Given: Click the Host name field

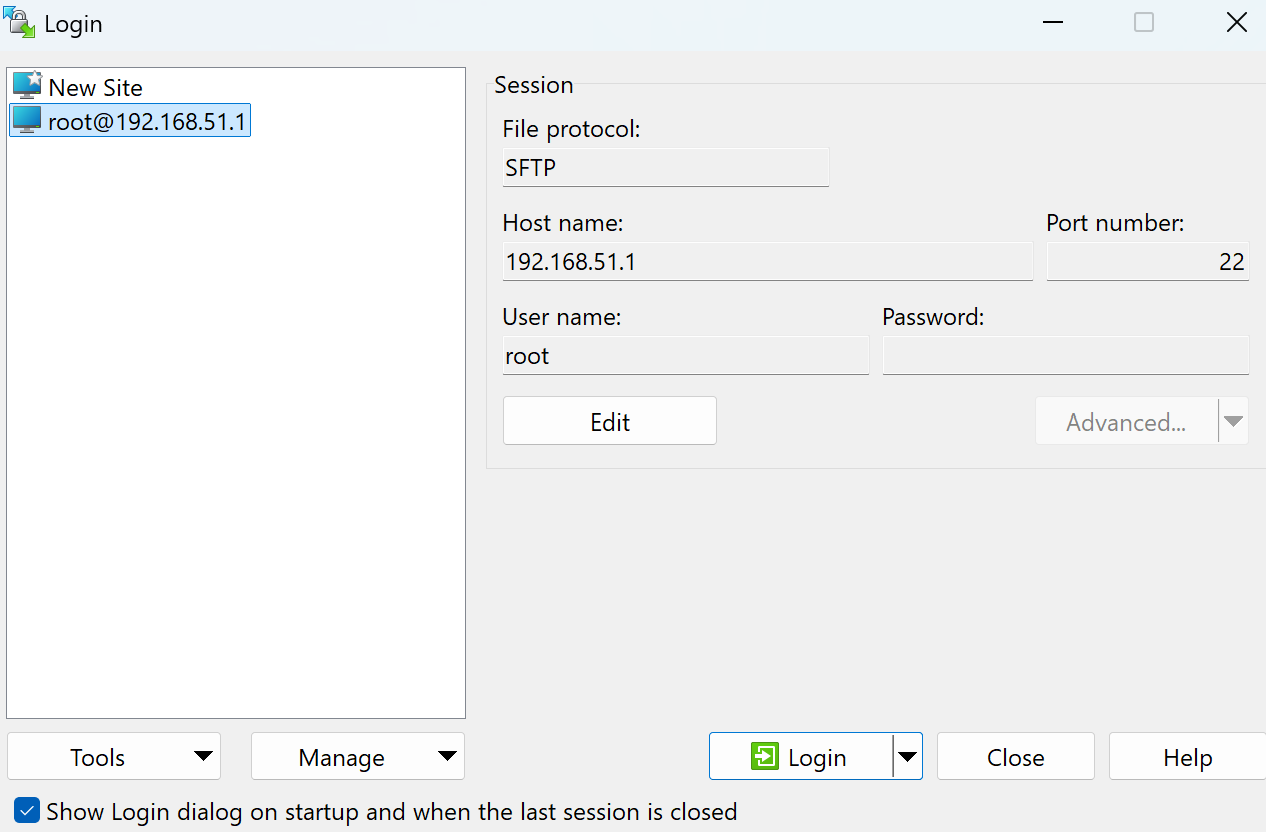Looking at the screenshot, I should (x=767, y=262).
